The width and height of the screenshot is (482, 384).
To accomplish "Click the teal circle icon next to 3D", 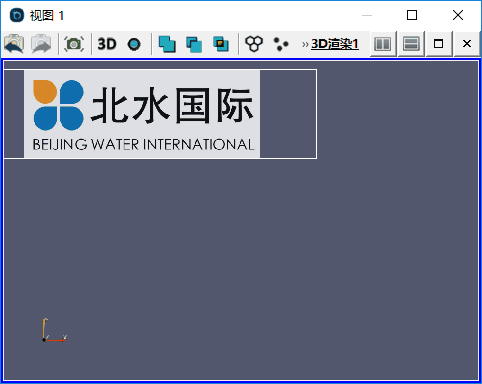I will (134, 44).
